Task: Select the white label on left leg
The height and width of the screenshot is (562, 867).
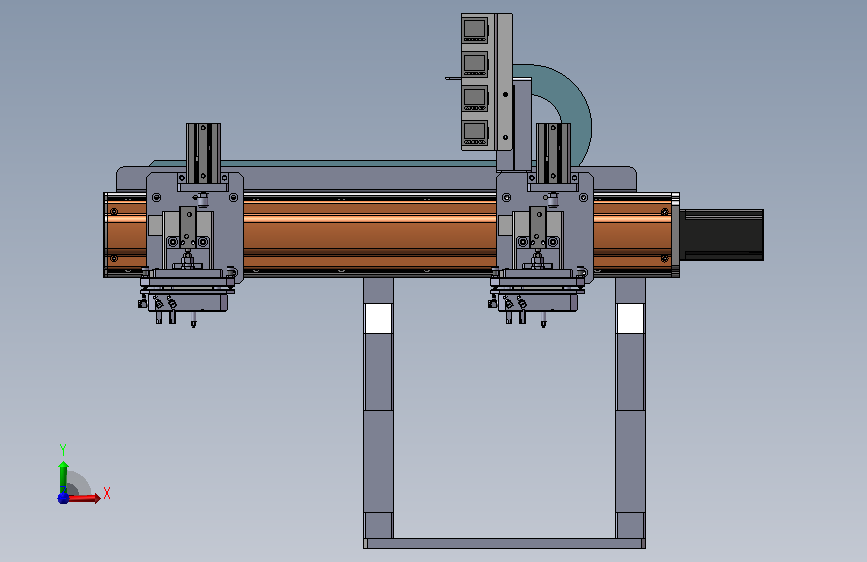Action: [x=378, y=318]
